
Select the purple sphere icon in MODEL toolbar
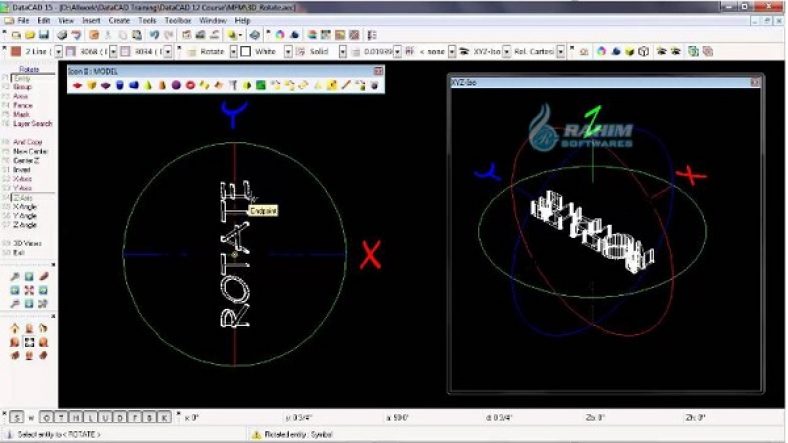point(175,85)
